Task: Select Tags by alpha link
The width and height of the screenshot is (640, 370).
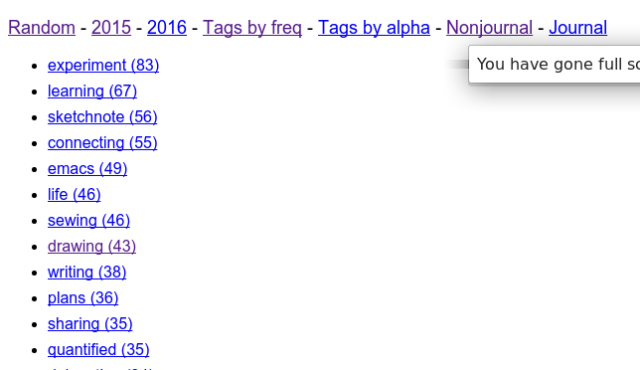Action: (x=374, y=28)
